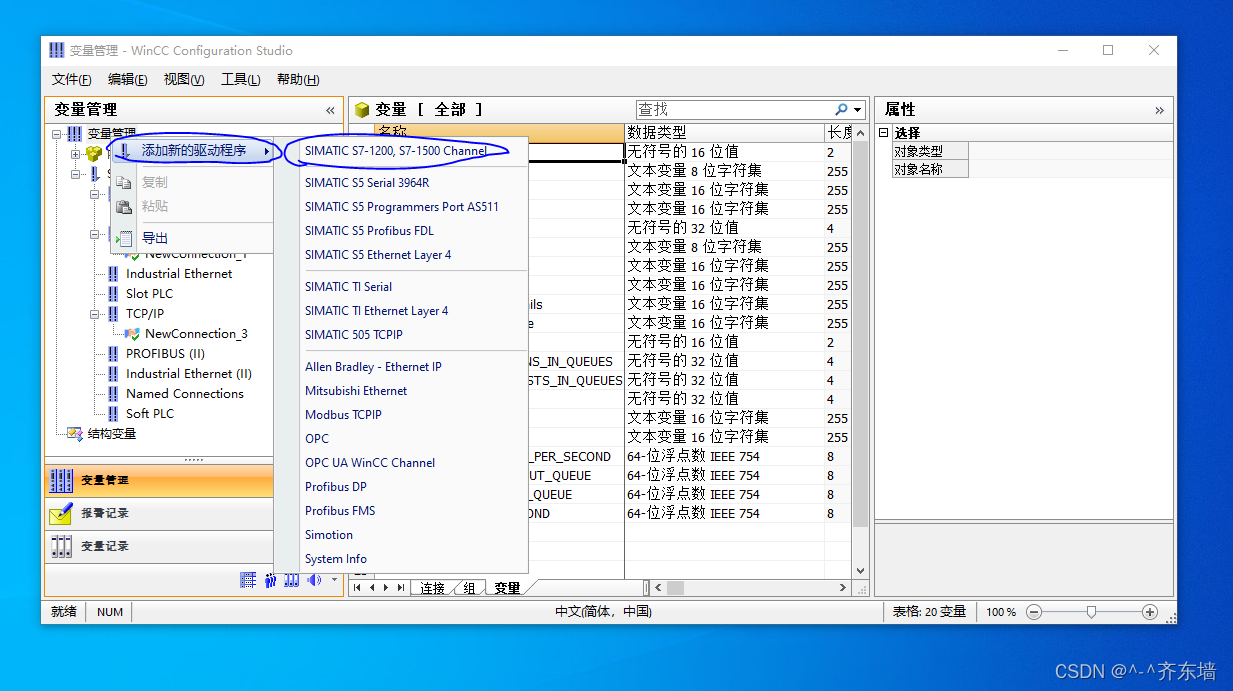This screenshot has width=1233, height=691.
Task: Go to previous sheet tab arrow
Action: [x=372, y=588]
